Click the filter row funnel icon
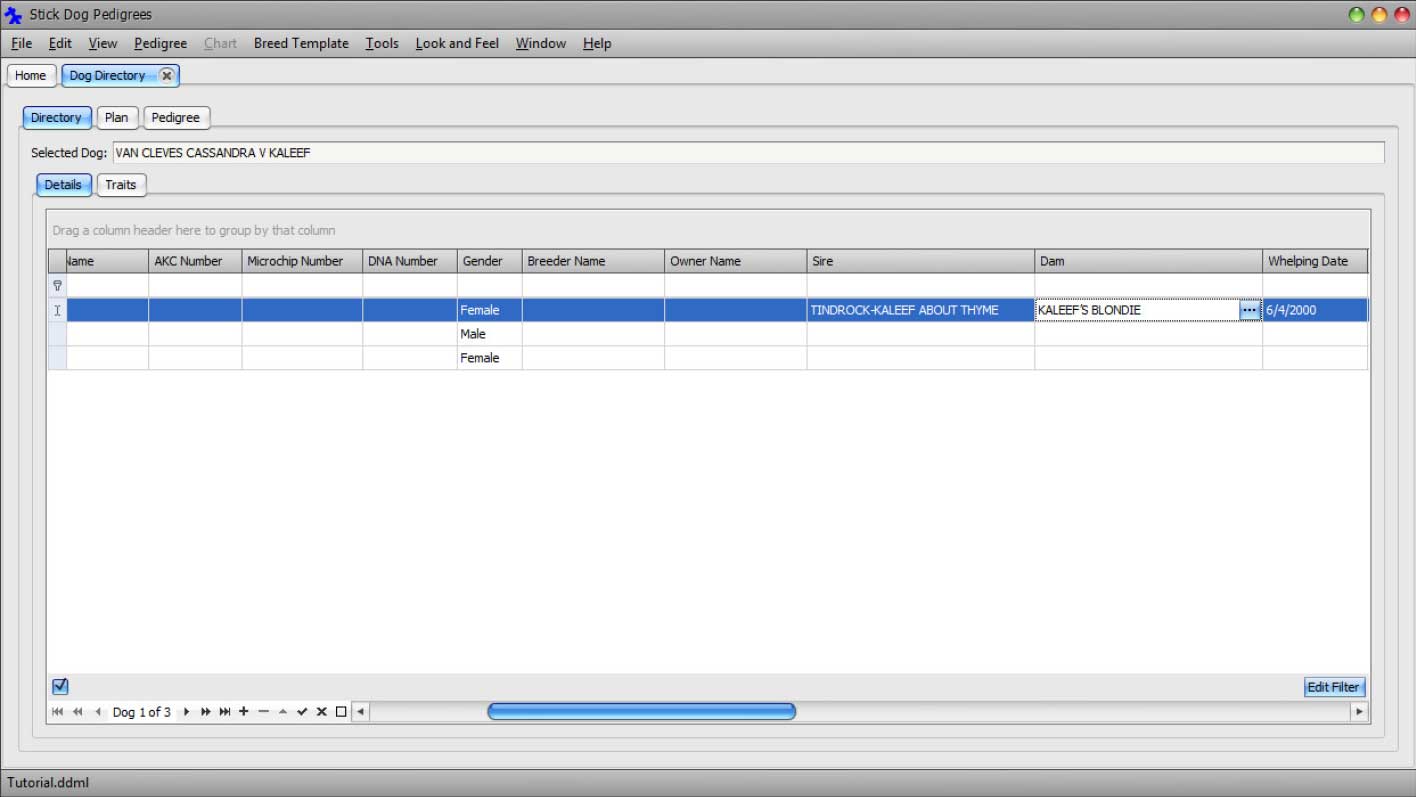This screenshot has height=797, width=1416. pos(57,286)
